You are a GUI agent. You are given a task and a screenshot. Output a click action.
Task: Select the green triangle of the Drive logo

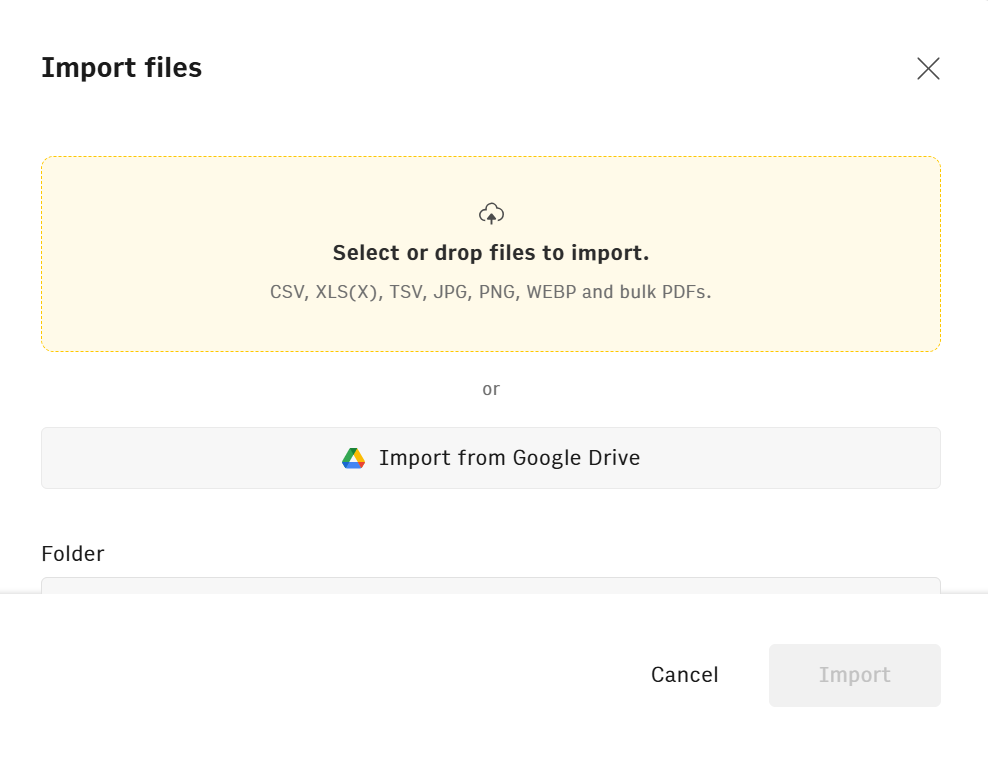pyautogui.click(x=346, y=455)
